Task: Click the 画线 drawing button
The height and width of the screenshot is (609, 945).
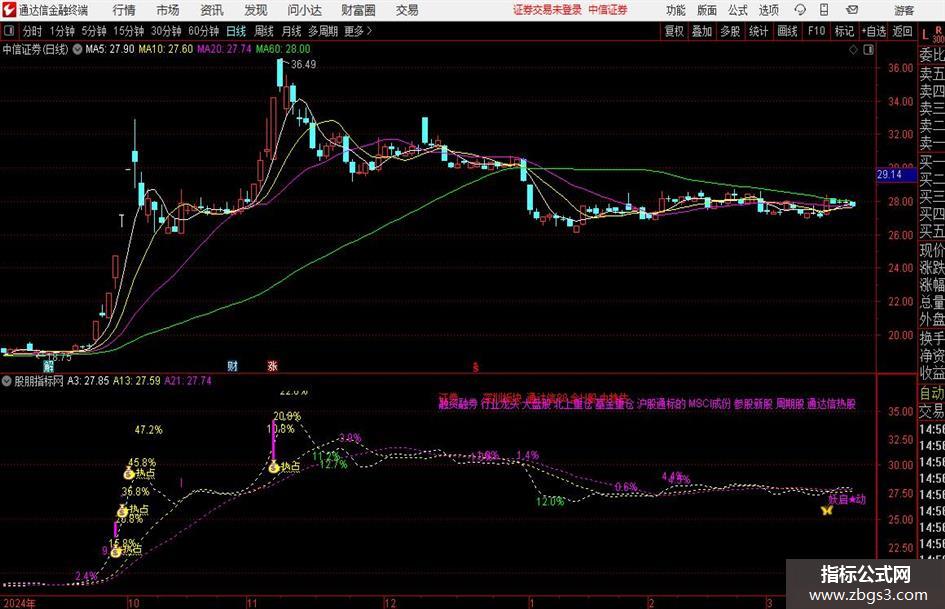Action: (x=787, y=31)
